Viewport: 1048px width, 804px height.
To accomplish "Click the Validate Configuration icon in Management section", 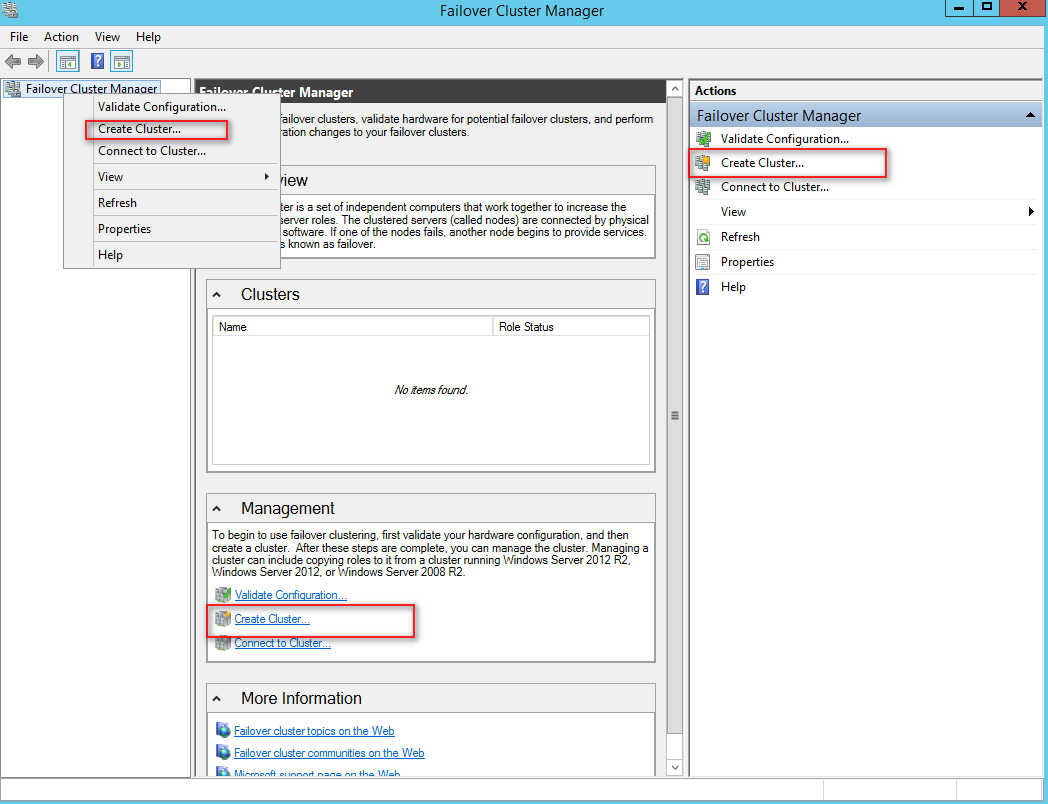I will [223, 594].
